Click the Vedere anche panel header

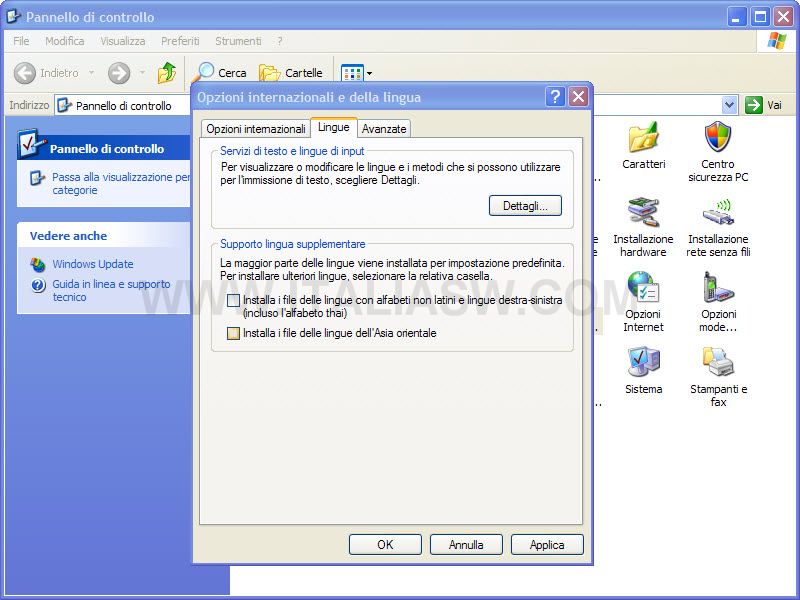click(104, 236)
